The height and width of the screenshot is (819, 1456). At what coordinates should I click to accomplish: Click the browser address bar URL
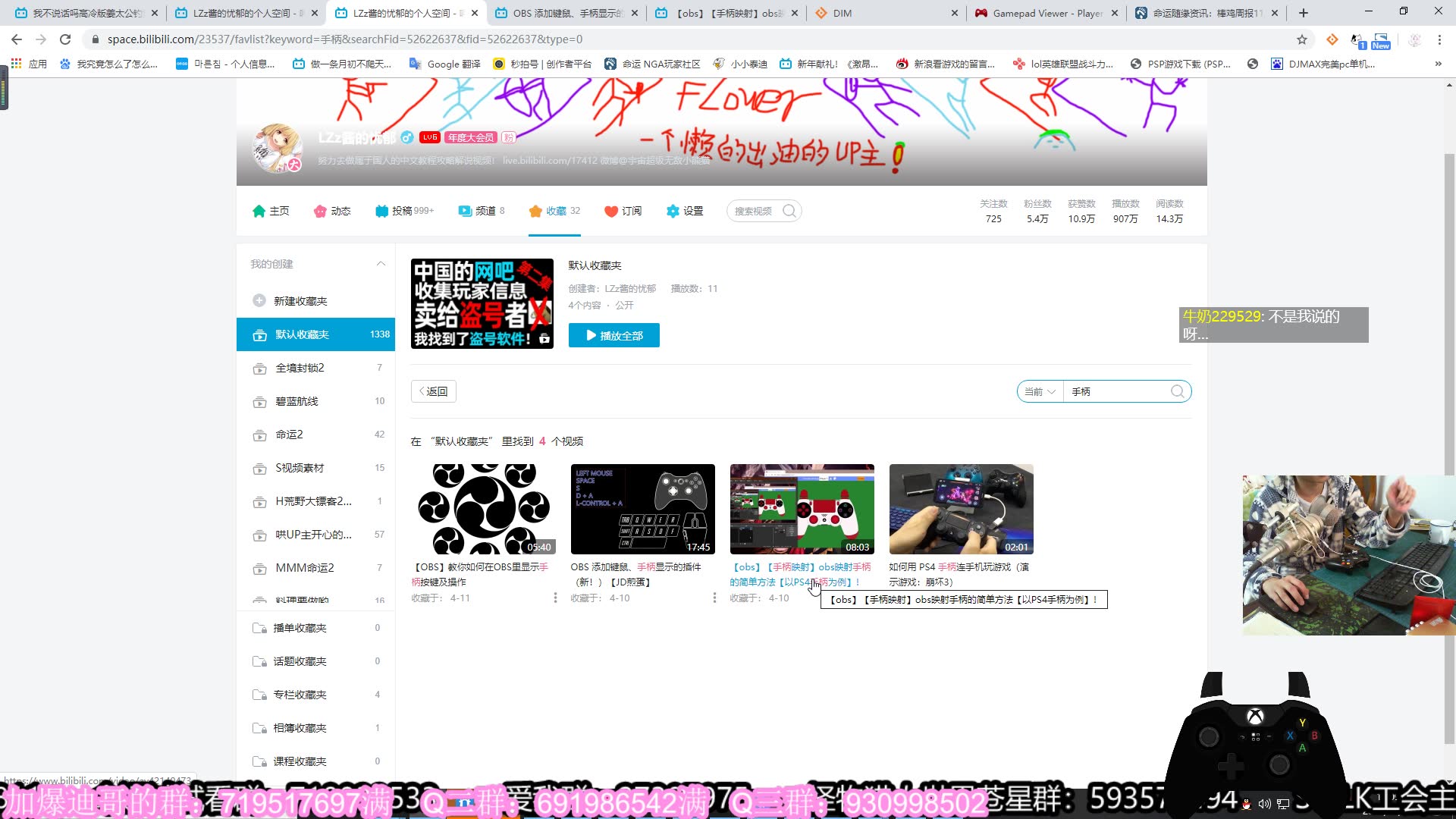345,39
